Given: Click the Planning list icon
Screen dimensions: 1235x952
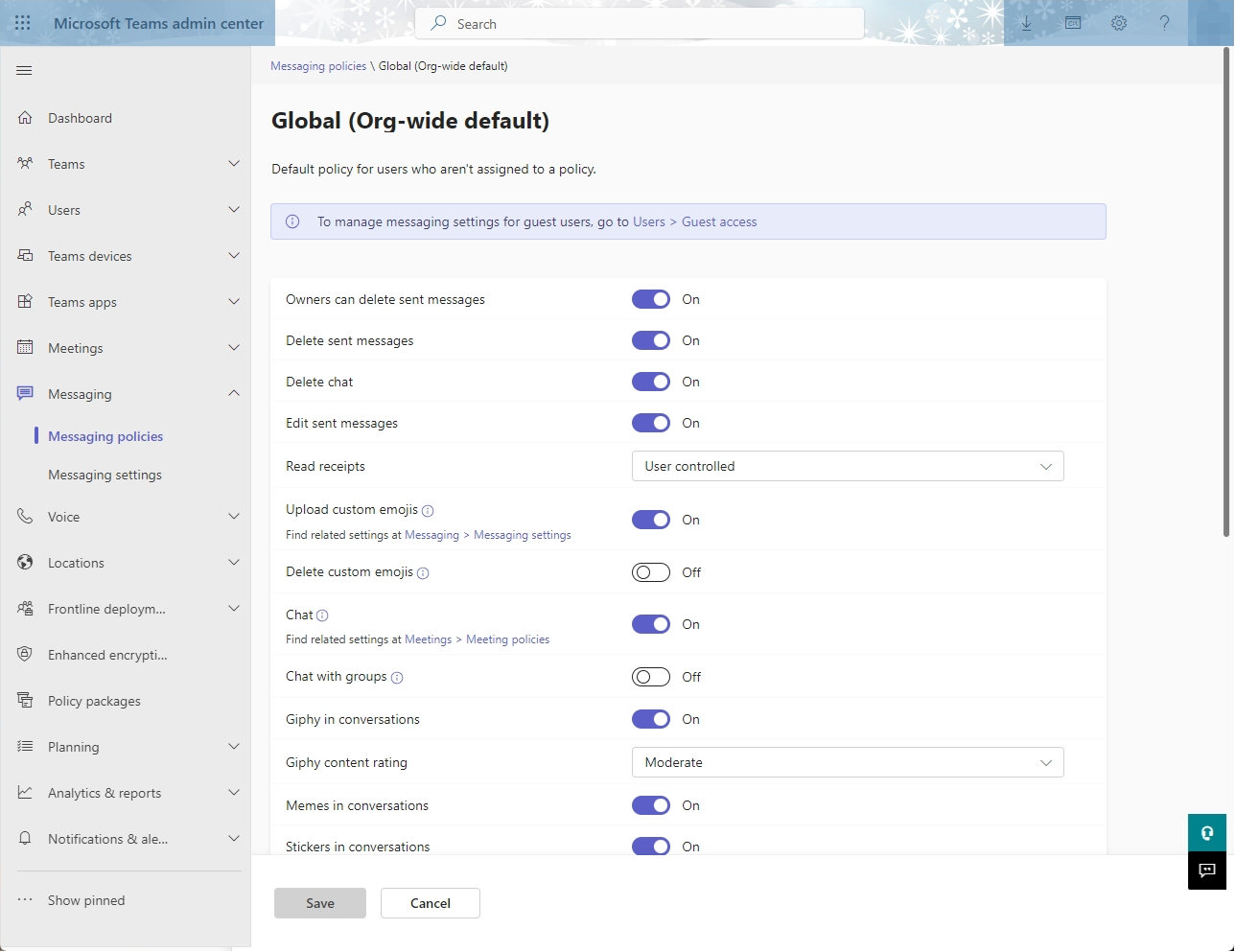Looking at the screenshot, I should 25,747.
